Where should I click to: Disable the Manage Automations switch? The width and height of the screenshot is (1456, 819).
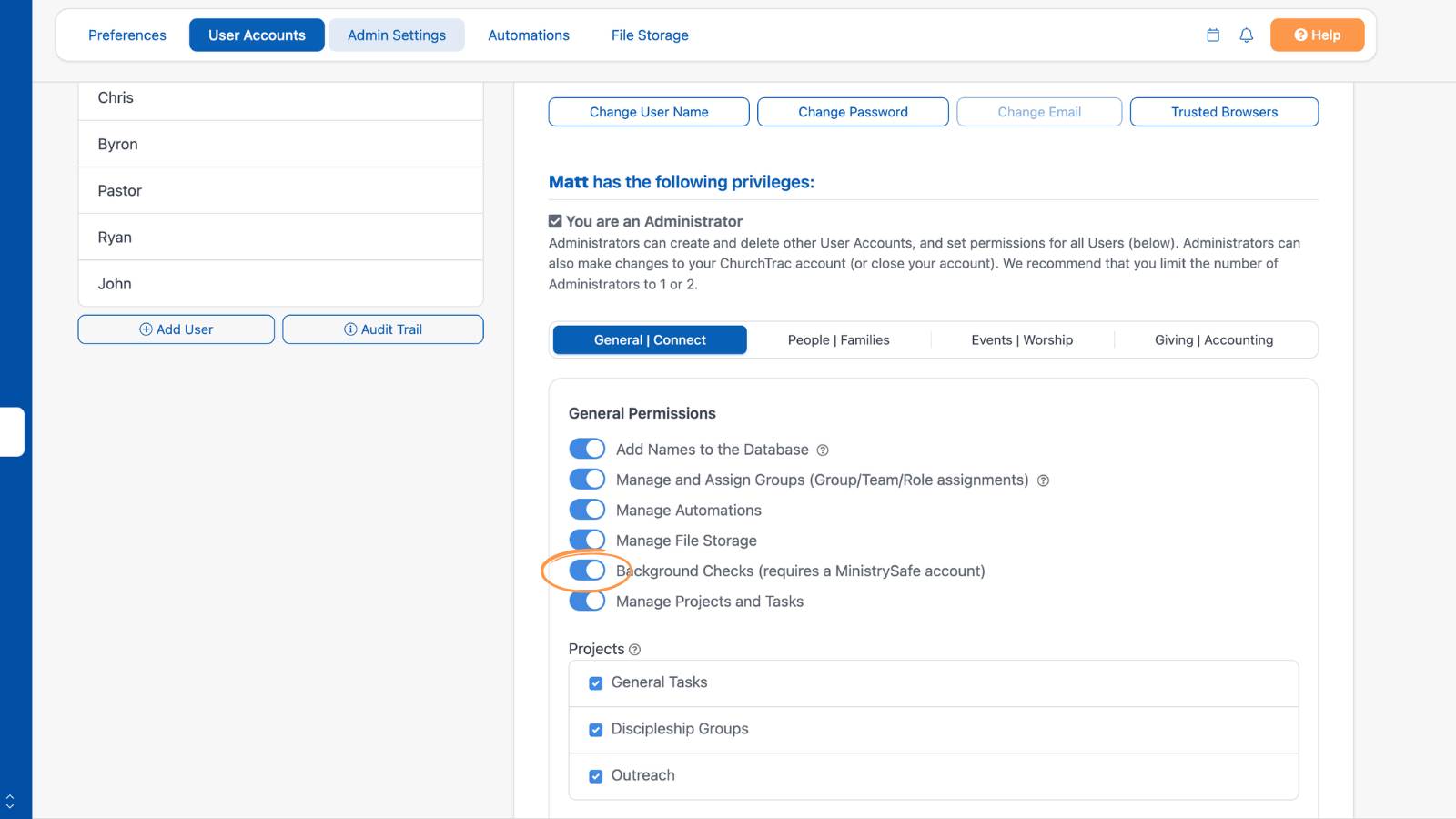pos(587,510)
